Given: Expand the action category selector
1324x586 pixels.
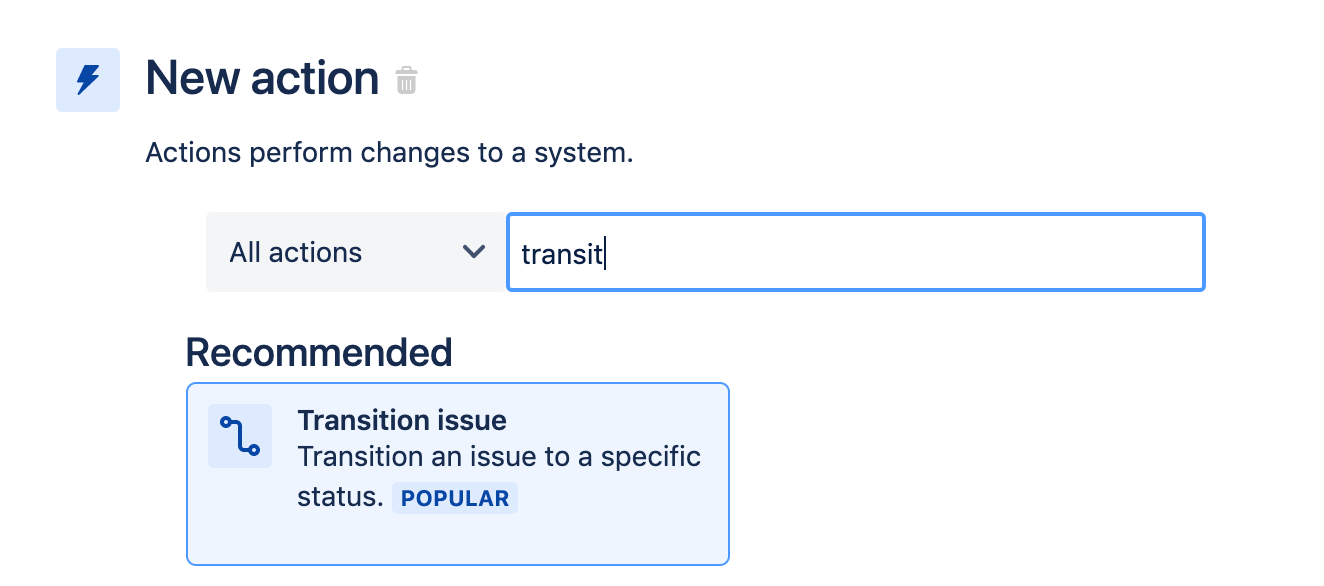Looking at the screenshot, I should (x=355, y=251).
